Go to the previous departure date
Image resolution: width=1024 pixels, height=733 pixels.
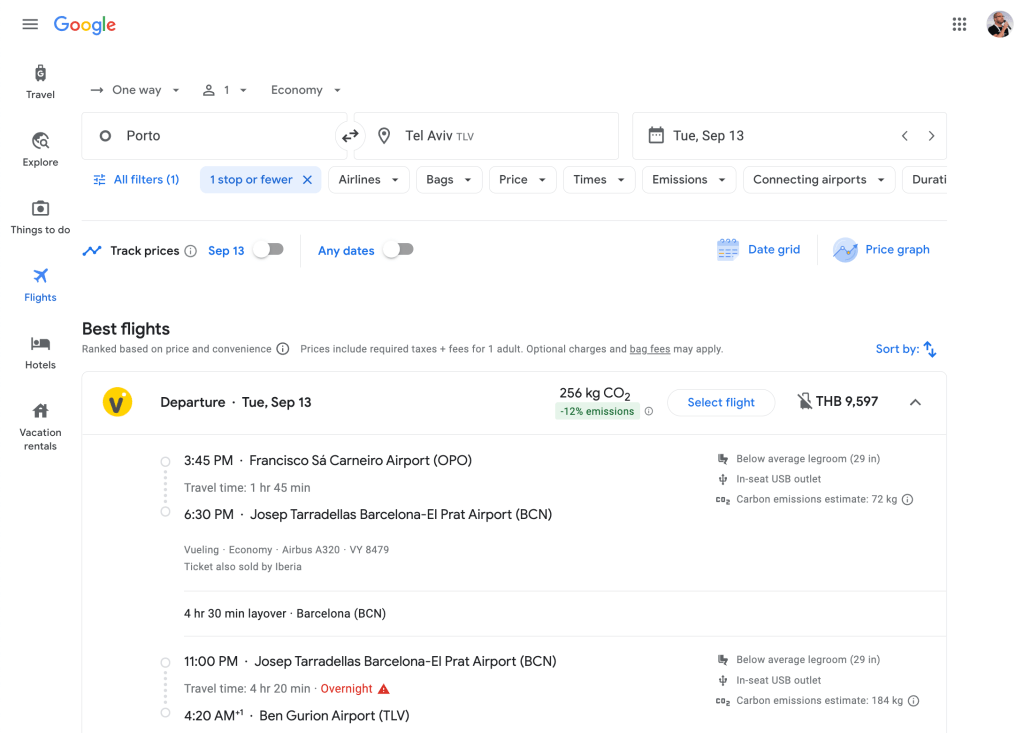tap(904, 136)
